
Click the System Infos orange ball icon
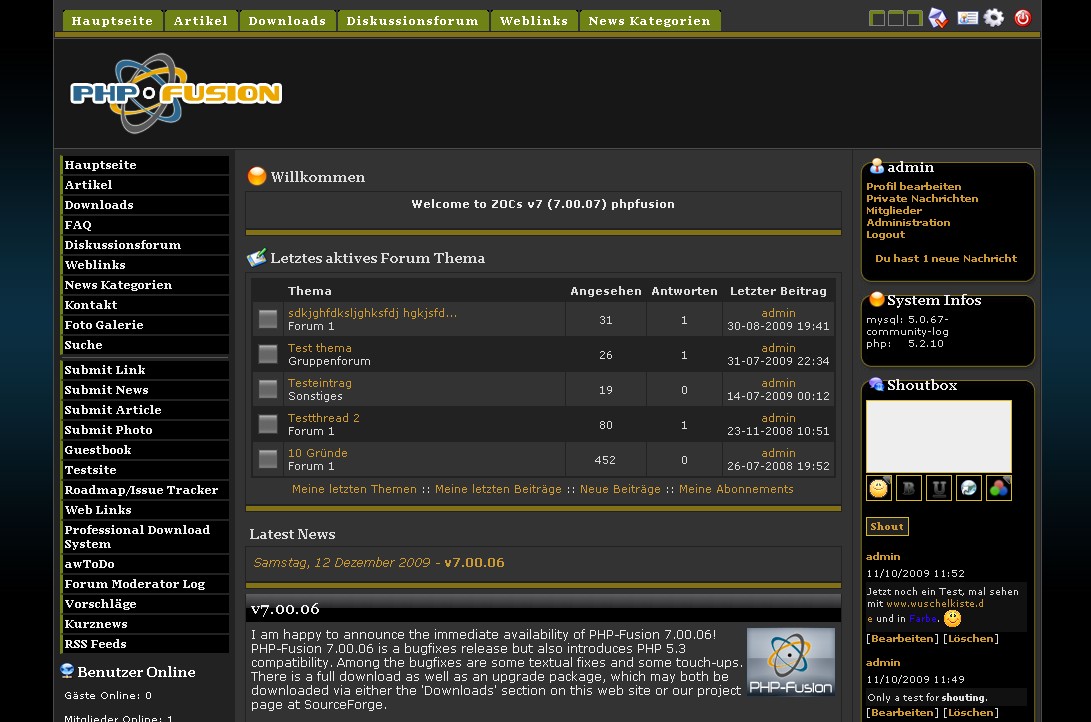[877, 299]
